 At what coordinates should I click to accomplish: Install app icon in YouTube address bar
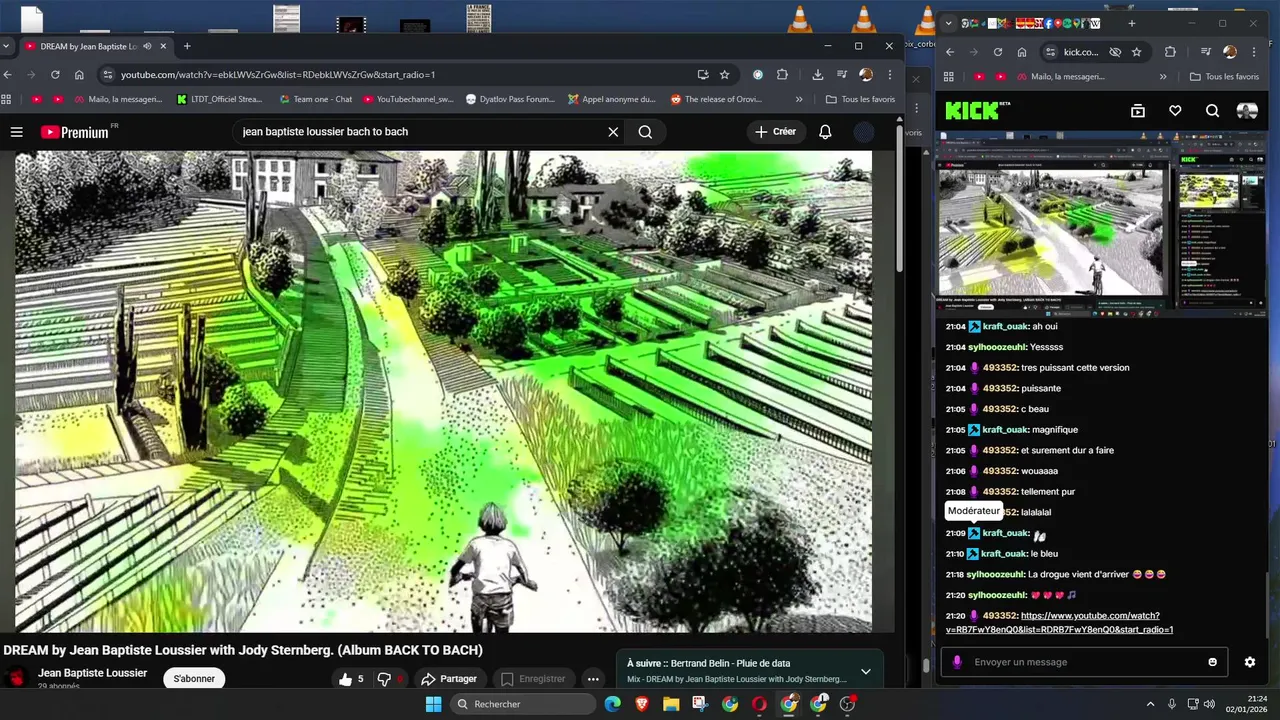[703, 74]
